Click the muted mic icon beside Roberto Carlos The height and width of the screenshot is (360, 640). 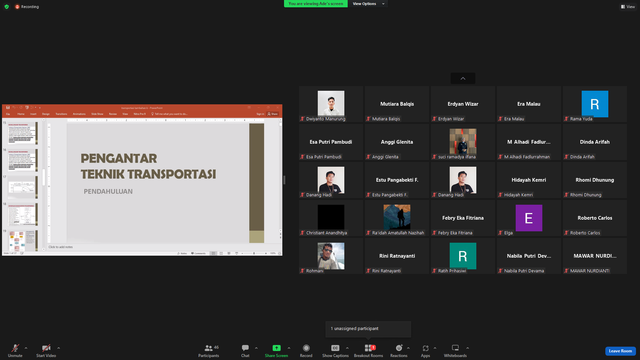pos(566,233)
